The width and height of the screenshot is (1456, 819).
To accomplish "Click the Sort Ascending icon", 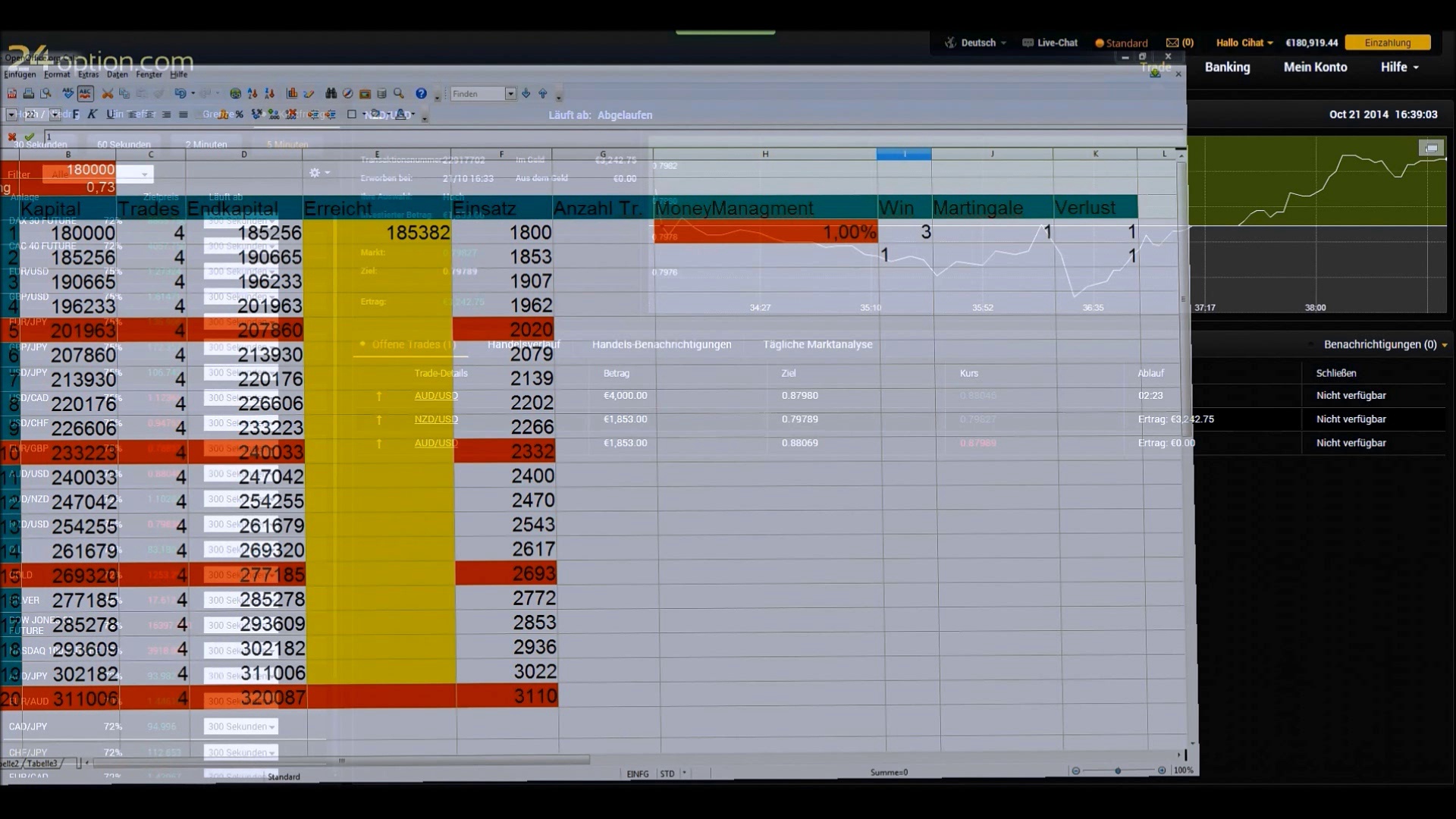I will point(253,94).
